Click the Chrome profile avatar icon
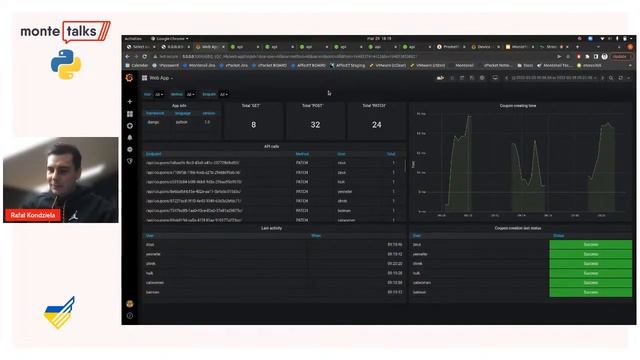Screen dimensions: 640x360 [604, 56]
